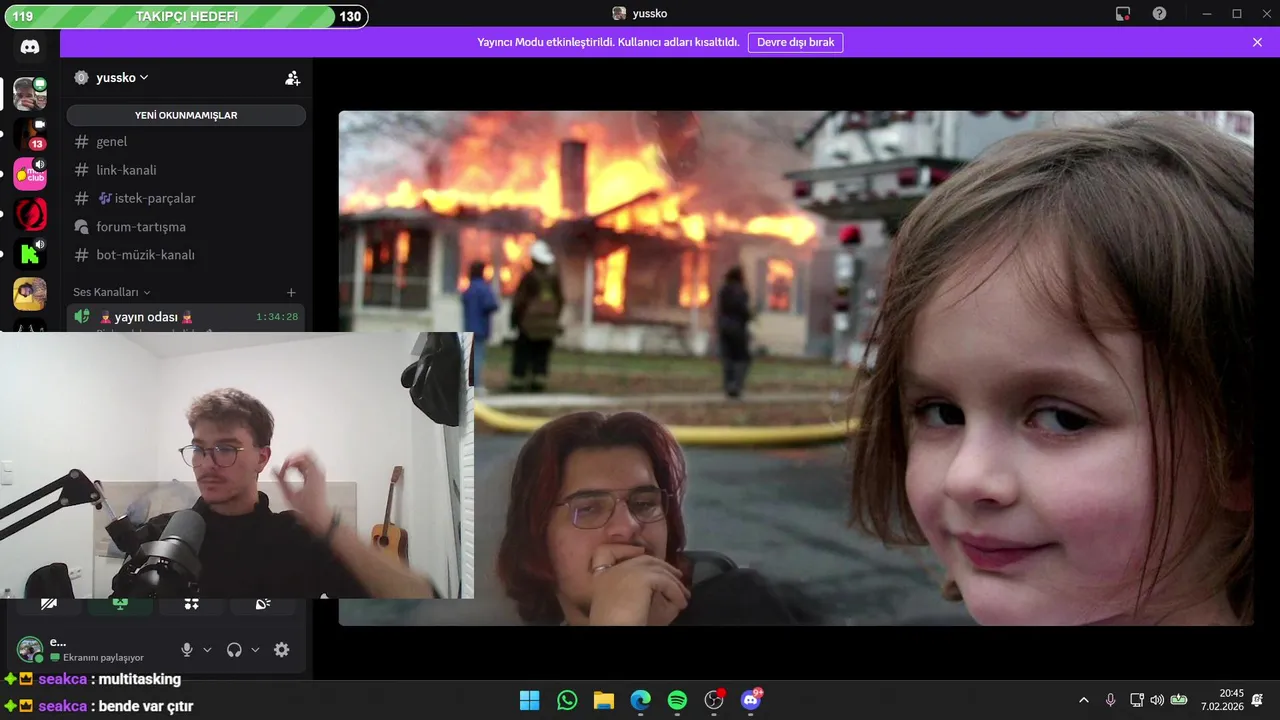1280x720 pixels.
Task: Toggle the camera off button in voice panel
Action: 48,604
